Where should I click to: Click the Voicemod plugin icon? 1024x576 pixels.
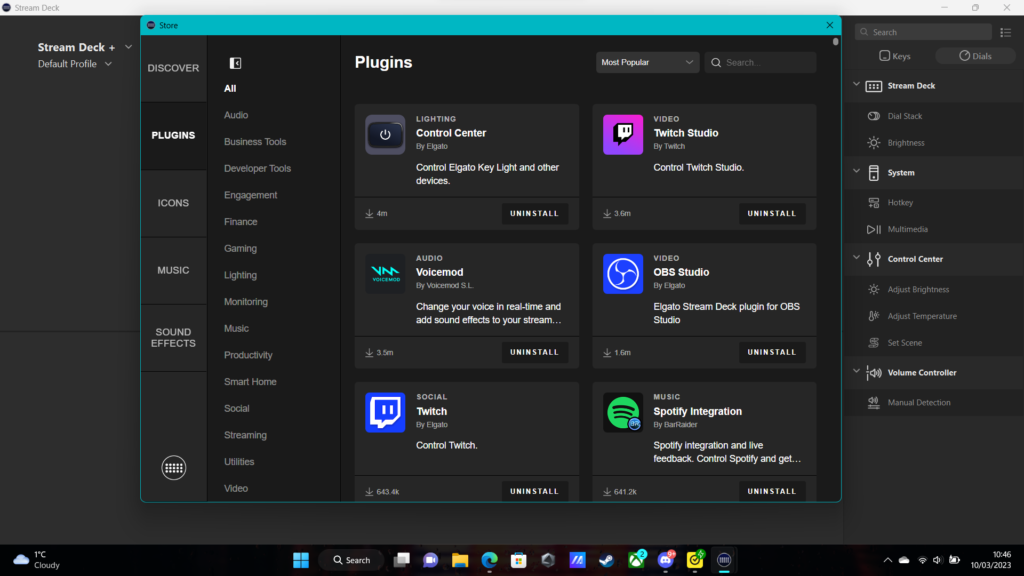tap(385, 274)
